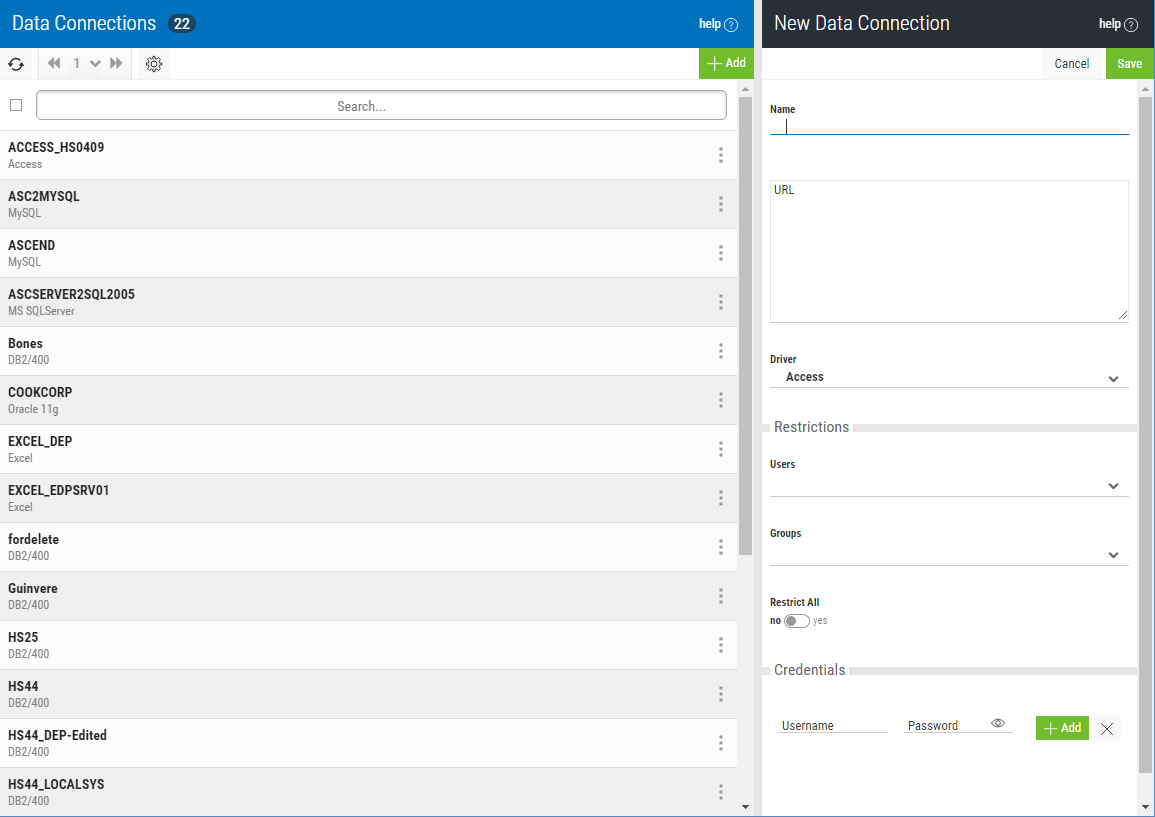The height and width of the screenshot is (817, 1155).
Task: Go to previous page with rewind arrows
Action: click(x=54, y=64)
